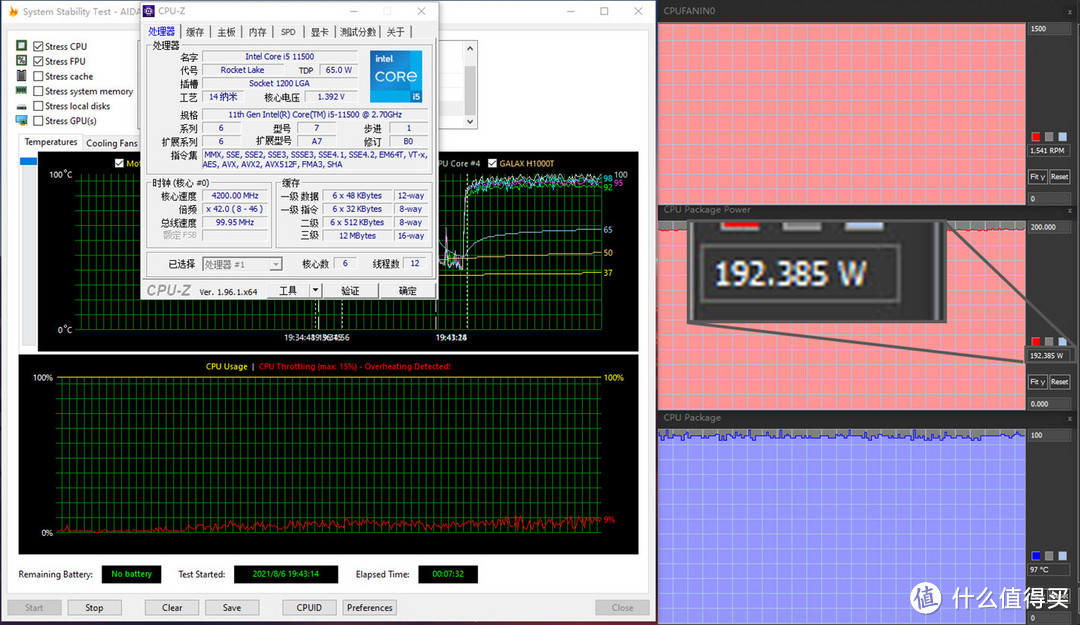
Task: Minimize the CPU-Z window
Action: point(353,11)
